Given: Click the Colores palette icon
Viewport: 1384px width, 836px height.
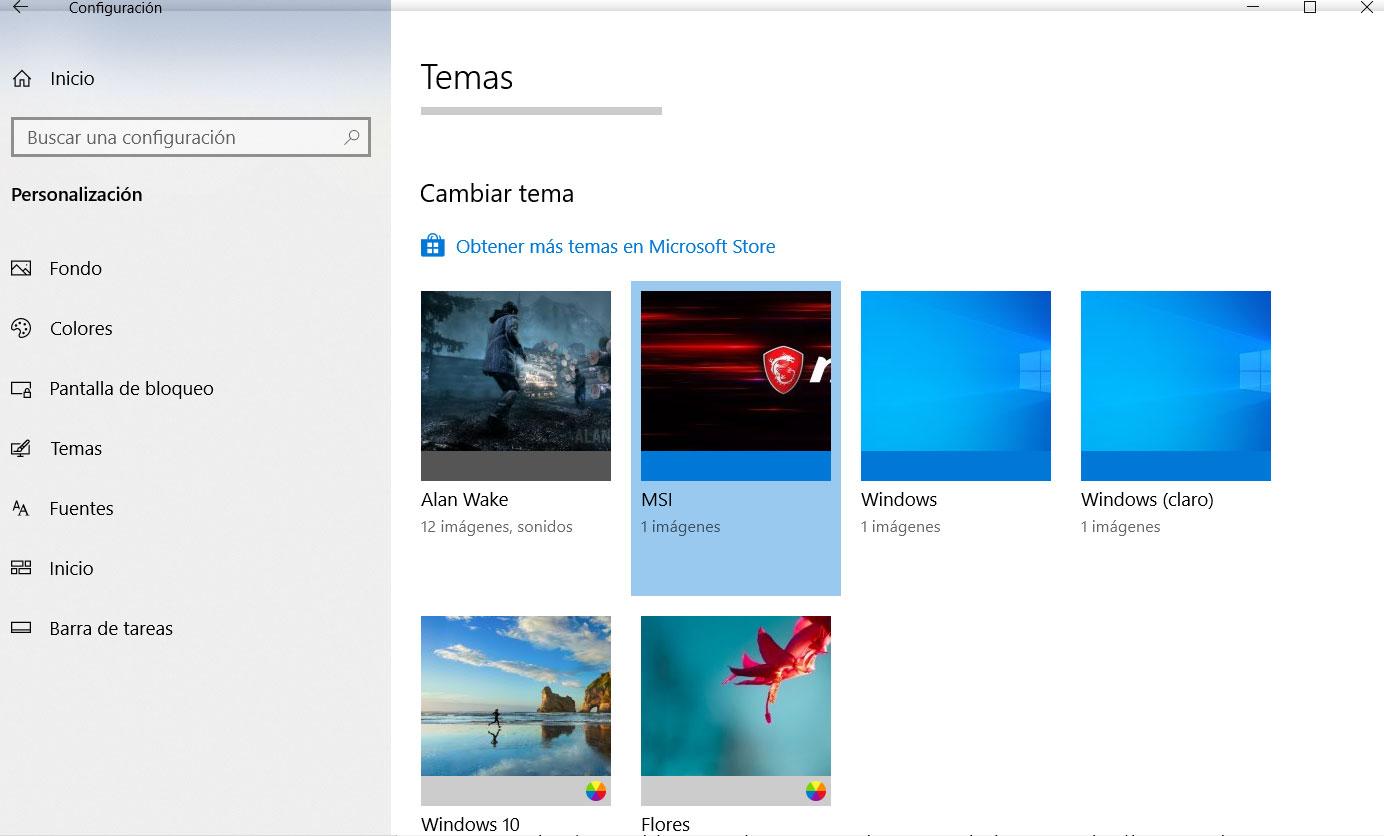Looking at the screenshot, I should (21, 328).
